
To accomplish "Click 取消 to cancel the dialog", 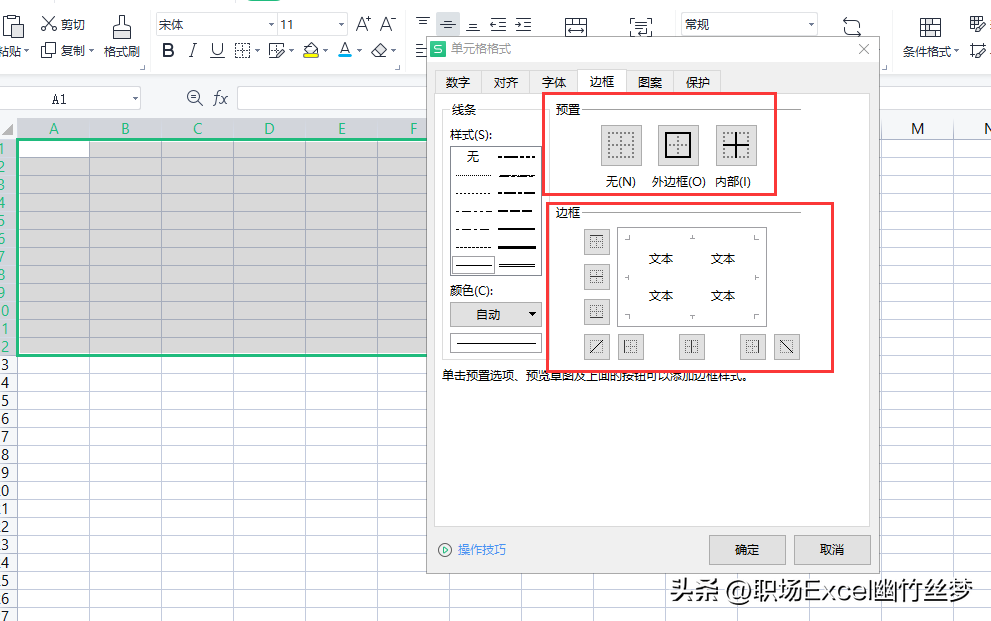I will [832, 550].
